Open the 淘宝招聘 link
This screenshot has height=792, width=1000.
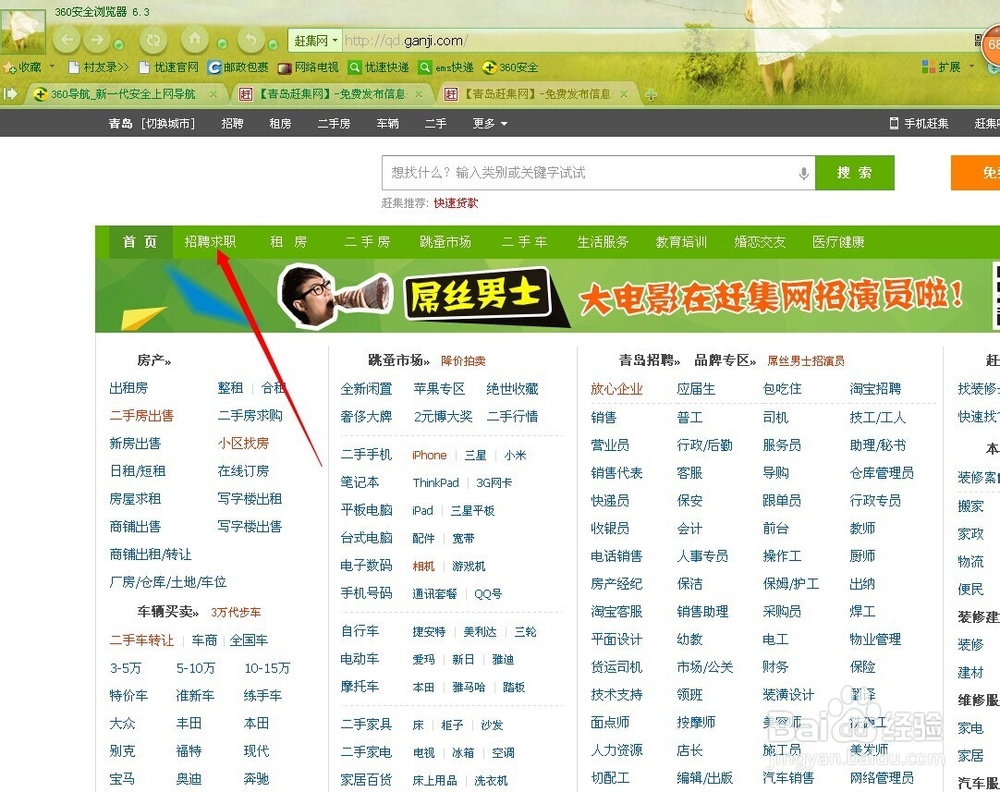tap(875, 389)
